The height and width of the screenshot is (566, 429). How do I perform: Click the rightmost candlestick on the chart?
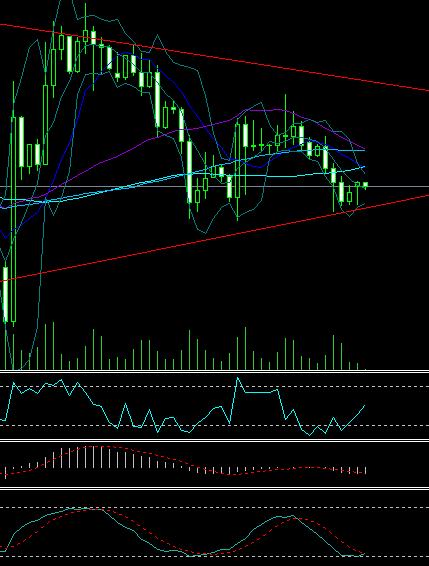365,185
